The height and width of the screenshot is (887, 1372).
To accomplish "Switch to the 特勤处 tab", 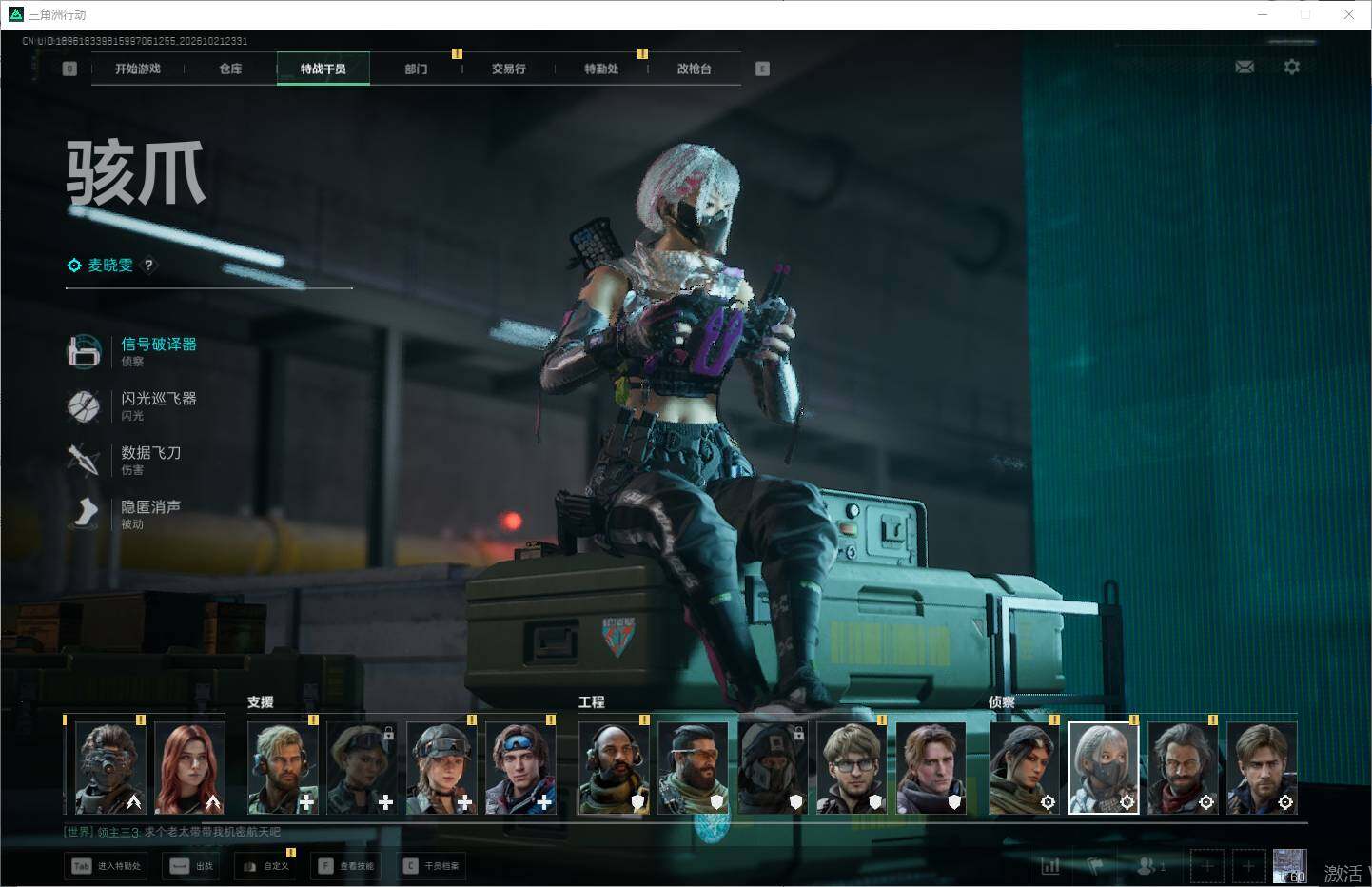I will [x=601, y=69].
